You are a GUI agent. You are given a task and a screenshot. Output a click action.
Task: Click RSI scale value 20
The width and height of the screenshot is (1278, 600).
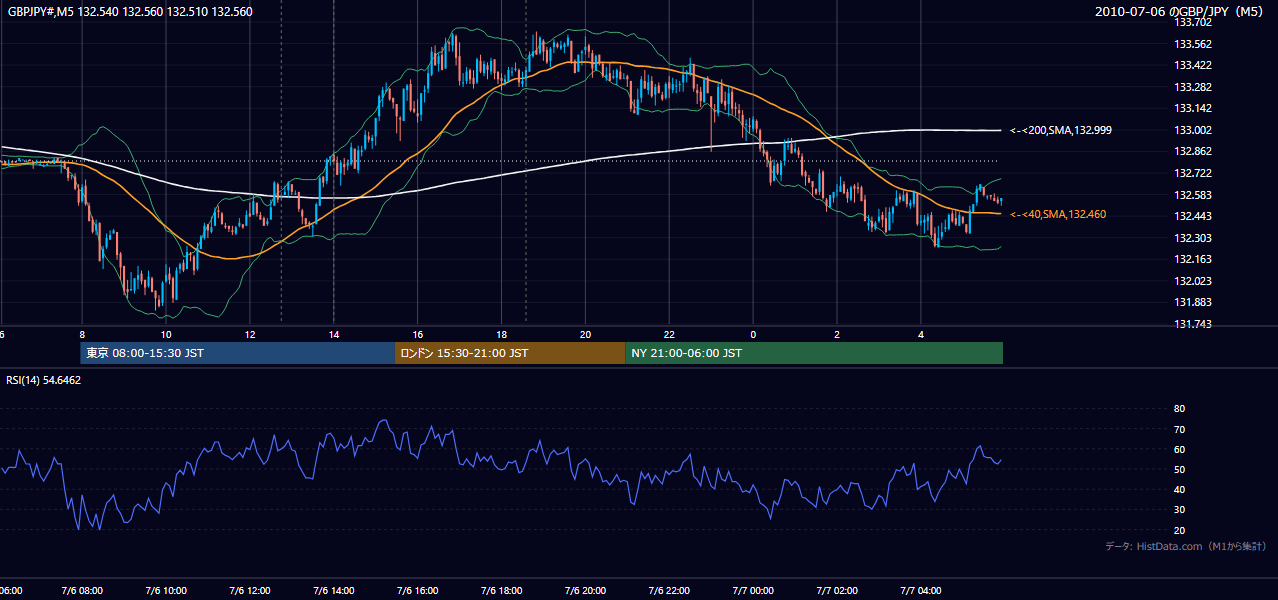point(1180,530)
